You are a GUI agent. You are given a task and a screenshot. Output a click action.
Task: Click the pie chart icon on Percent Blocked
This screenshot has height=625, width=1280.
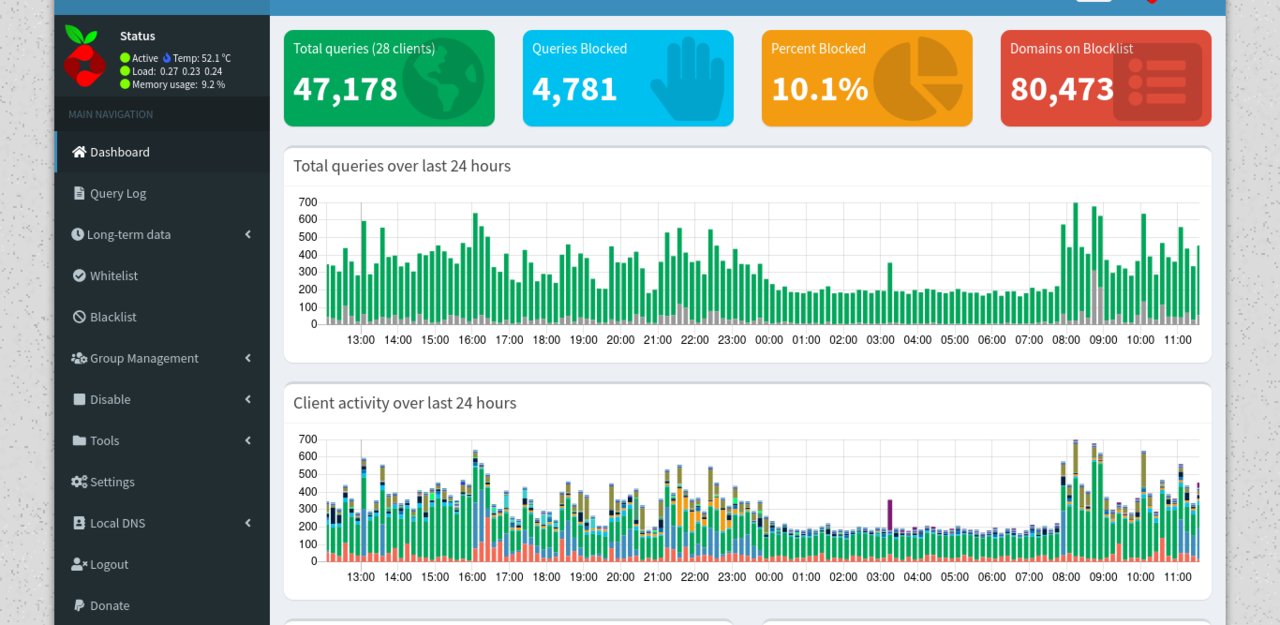pos(918,79)
